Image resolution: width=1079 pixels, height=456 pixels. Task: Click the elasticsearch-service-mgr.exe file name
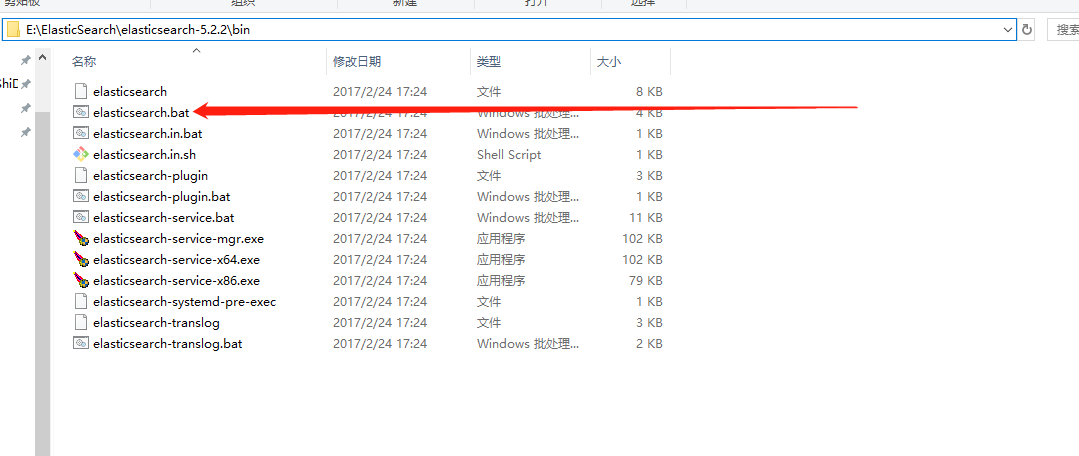(x=178, y=239)
